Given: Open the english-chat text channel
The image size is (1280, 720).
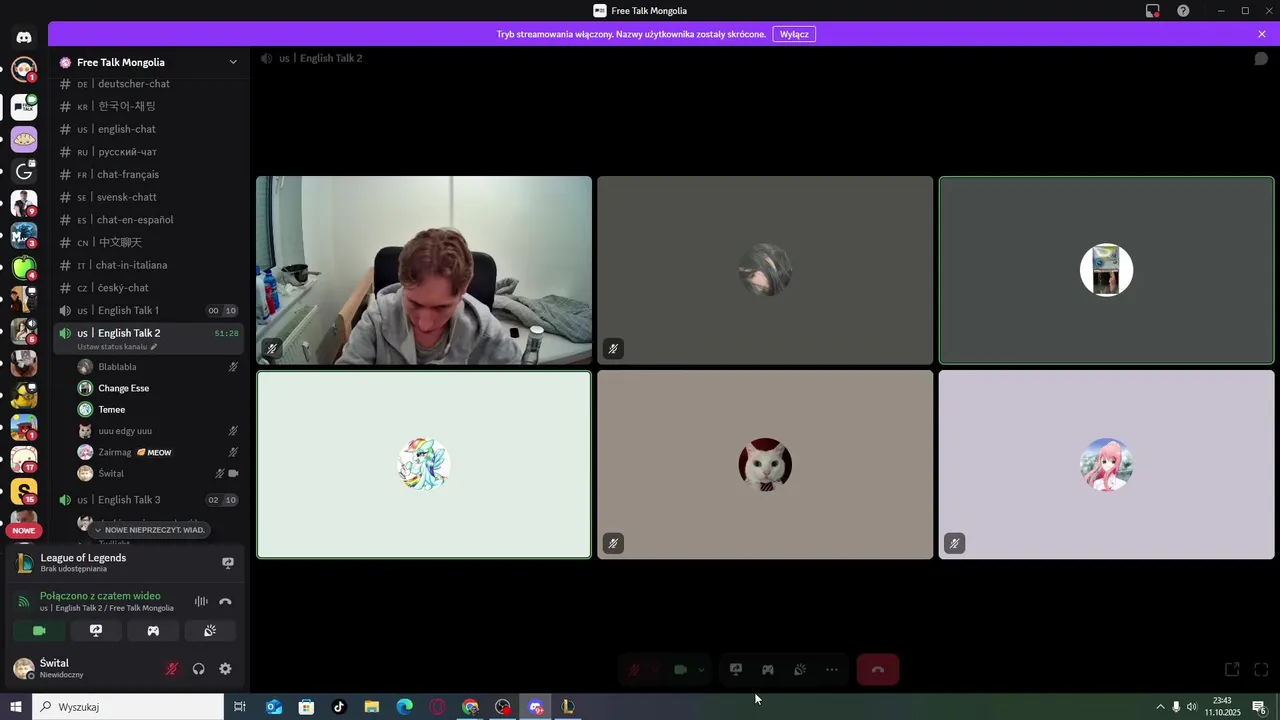Looking at the screenshot, I should pyautogui.click(x=150, y=129).
